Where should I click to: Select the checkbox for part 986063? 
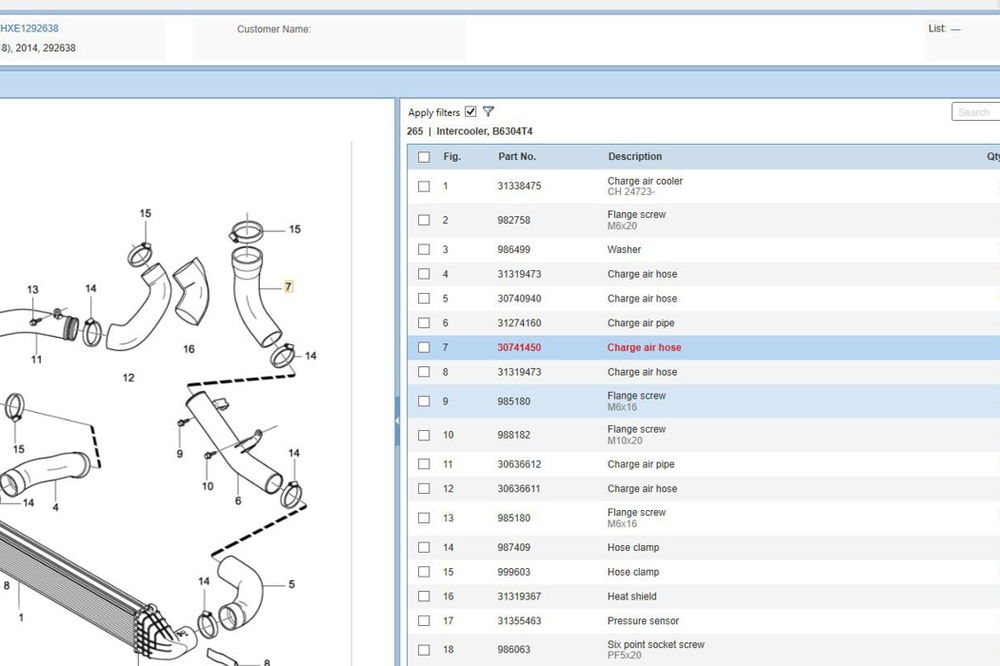(424, 650)
